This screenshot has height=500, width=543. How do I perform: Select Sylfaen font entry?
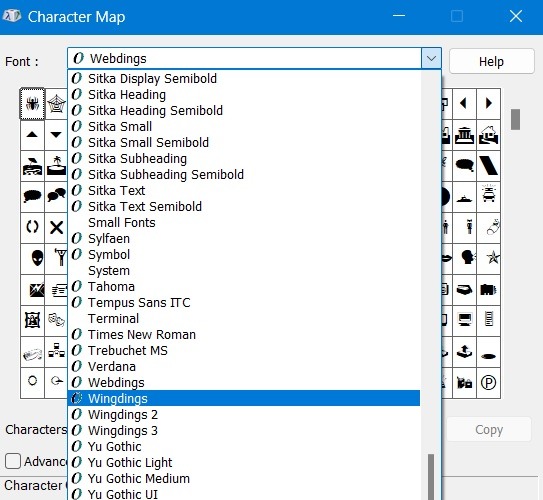click(x=244, y=239)
